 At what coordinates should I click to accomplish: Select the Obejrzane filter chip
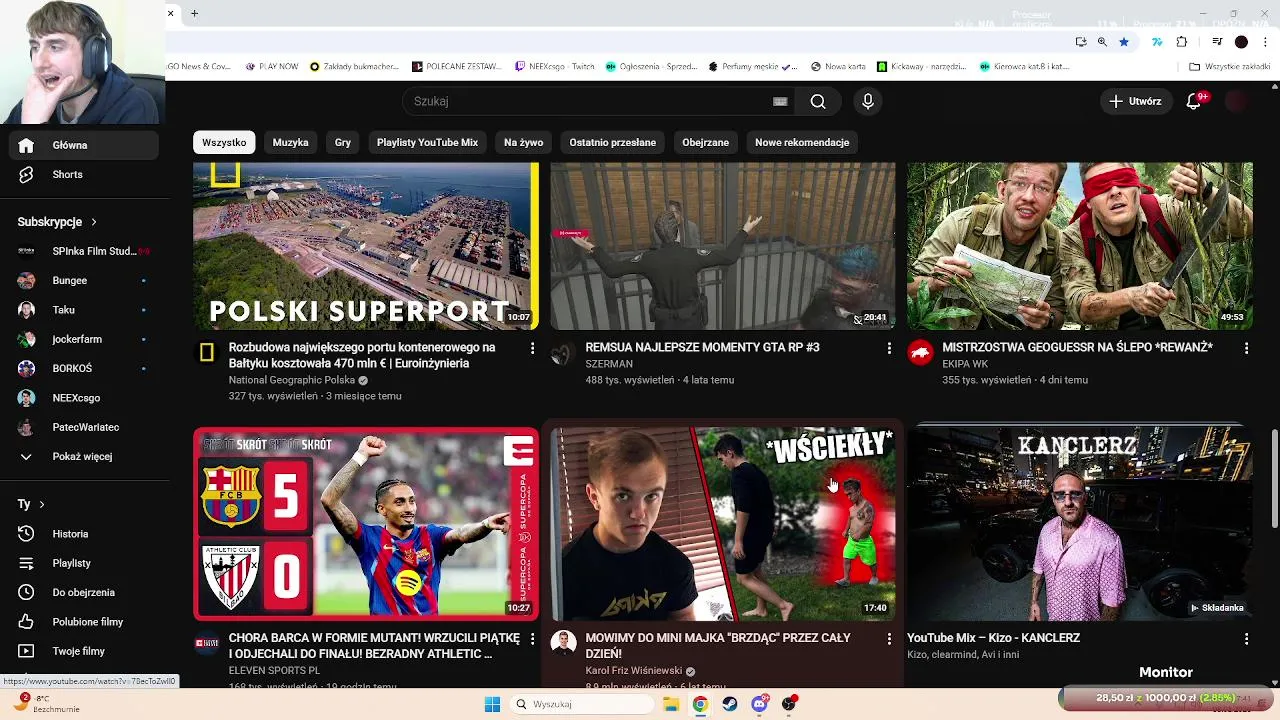click(706, 142)
